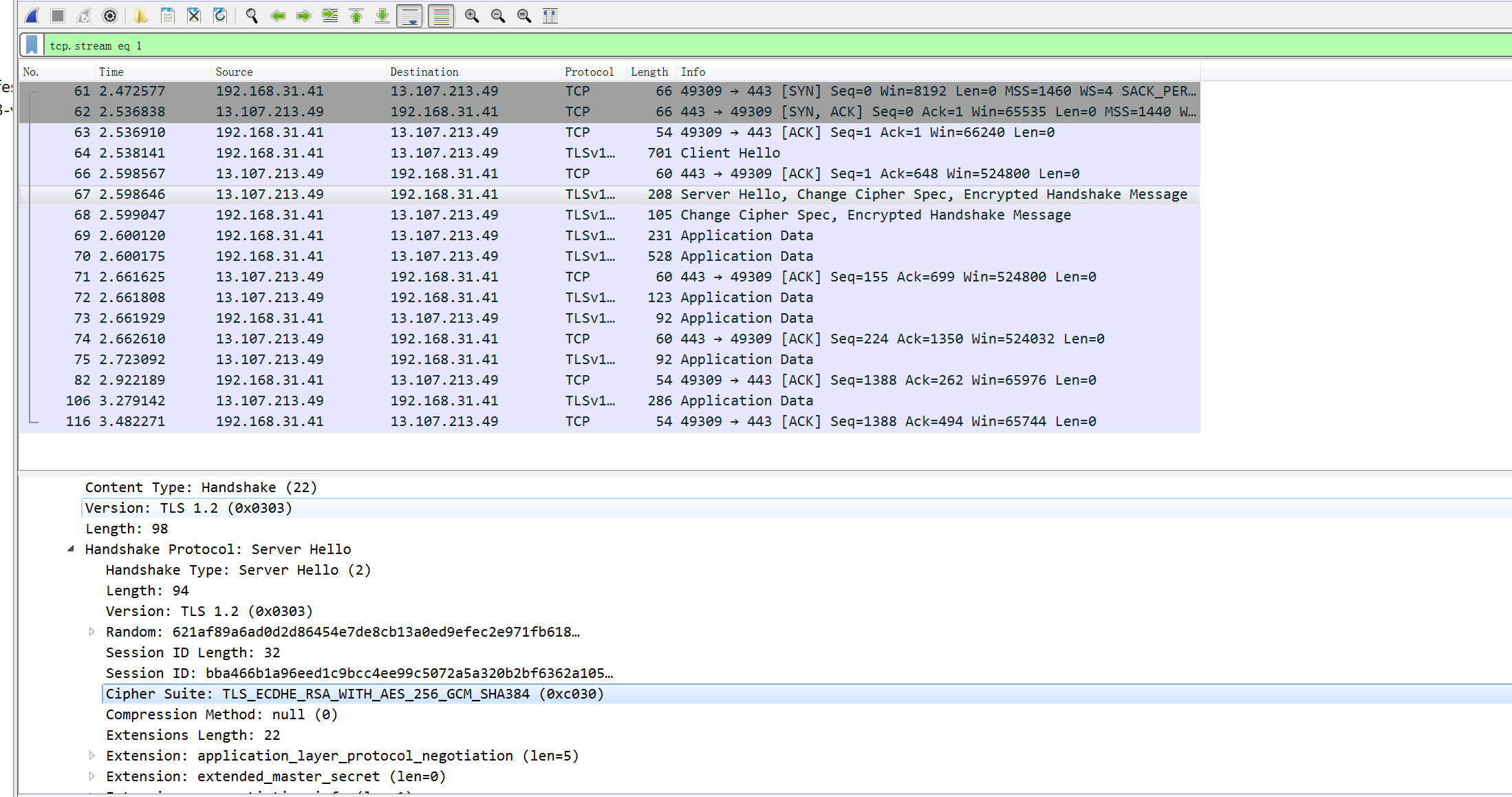The width and height of the screenshot is (1512, 797).
Task: Click the zoom in magnifier icon
Action: (472, 15)
